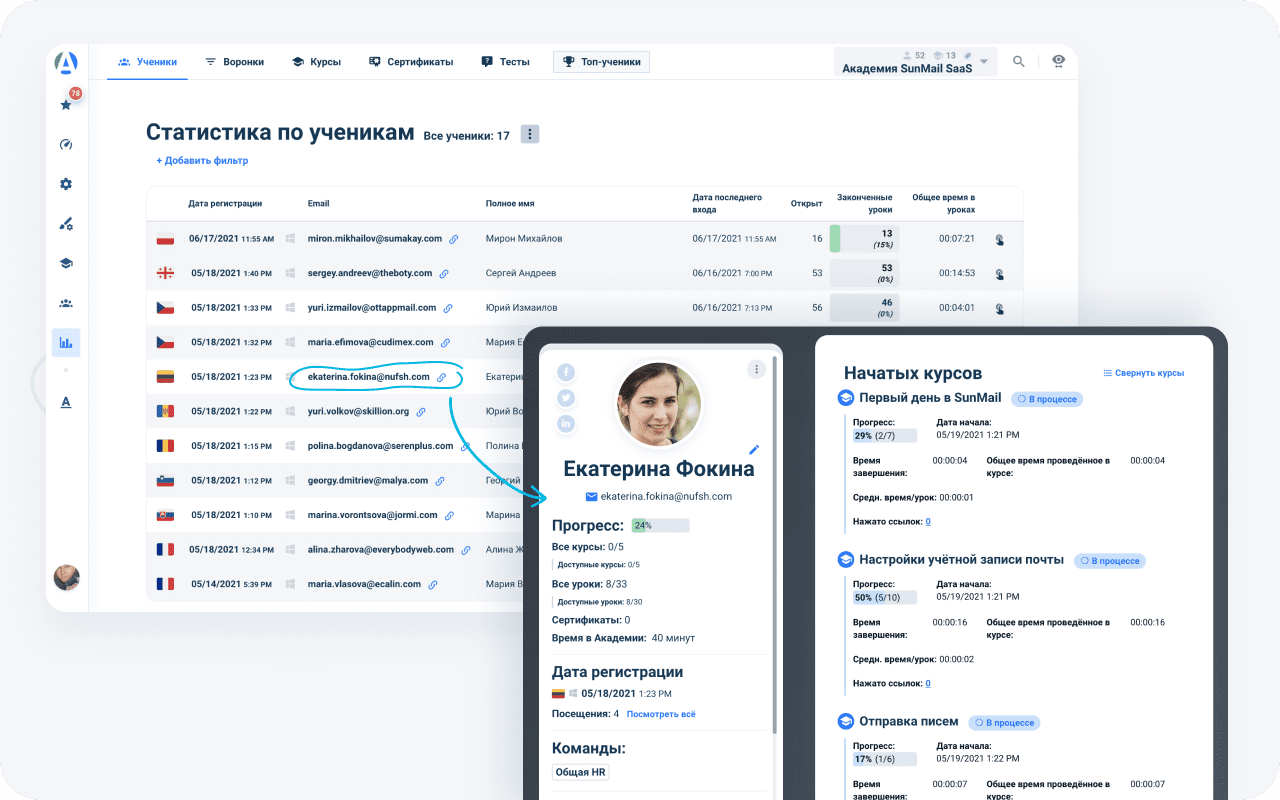The width and height of the screenshot is (1280, 800).
Task: Select the graduation cap sidebar icon
Action: coord(66,263)
